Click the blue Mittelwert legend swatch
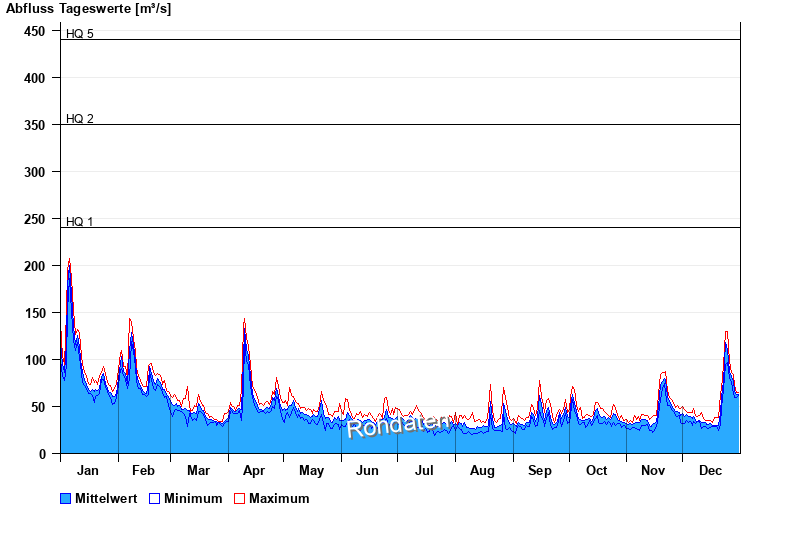Image resolution: width=800 pixels, height=550 pixels. pyautogui.click(x=66, y=498)
